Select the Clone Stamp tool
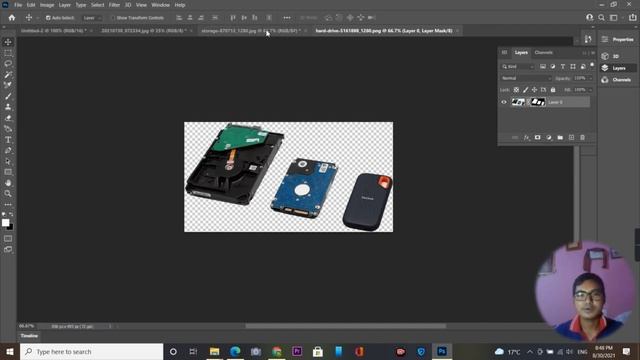Viewport: 640px width, 360px height. pos(8,107)
